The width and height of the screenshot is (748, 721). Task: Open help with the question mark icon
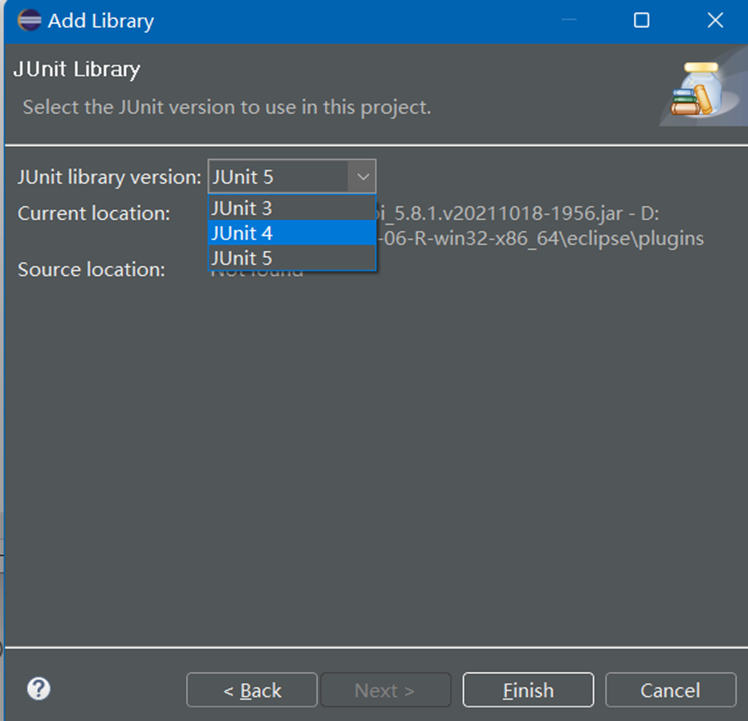pos(39,689)
